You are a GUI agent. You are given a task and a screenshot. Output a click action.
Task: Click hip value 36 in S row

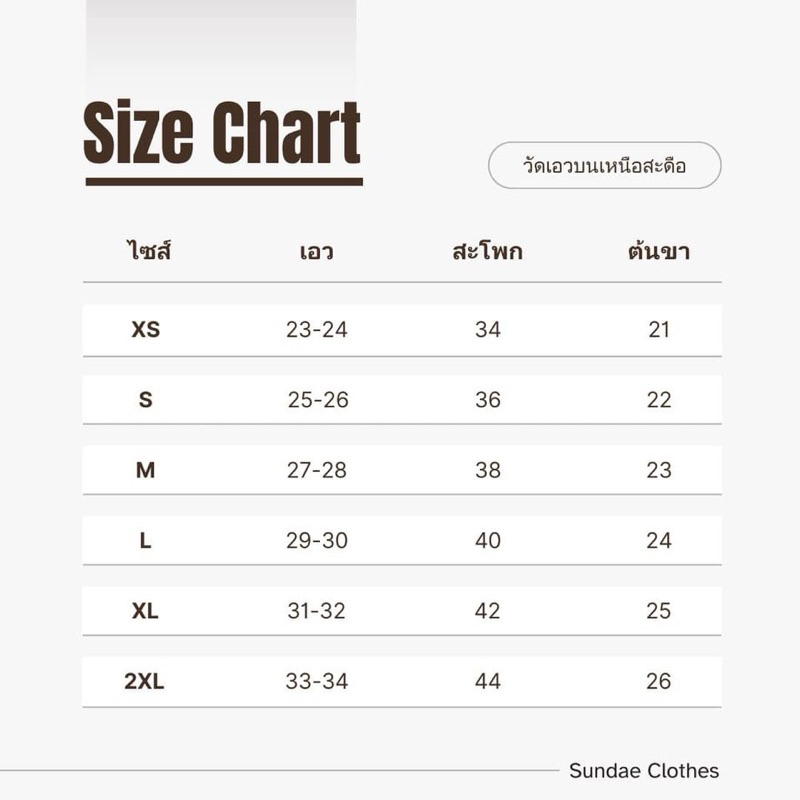pos(488,400)
